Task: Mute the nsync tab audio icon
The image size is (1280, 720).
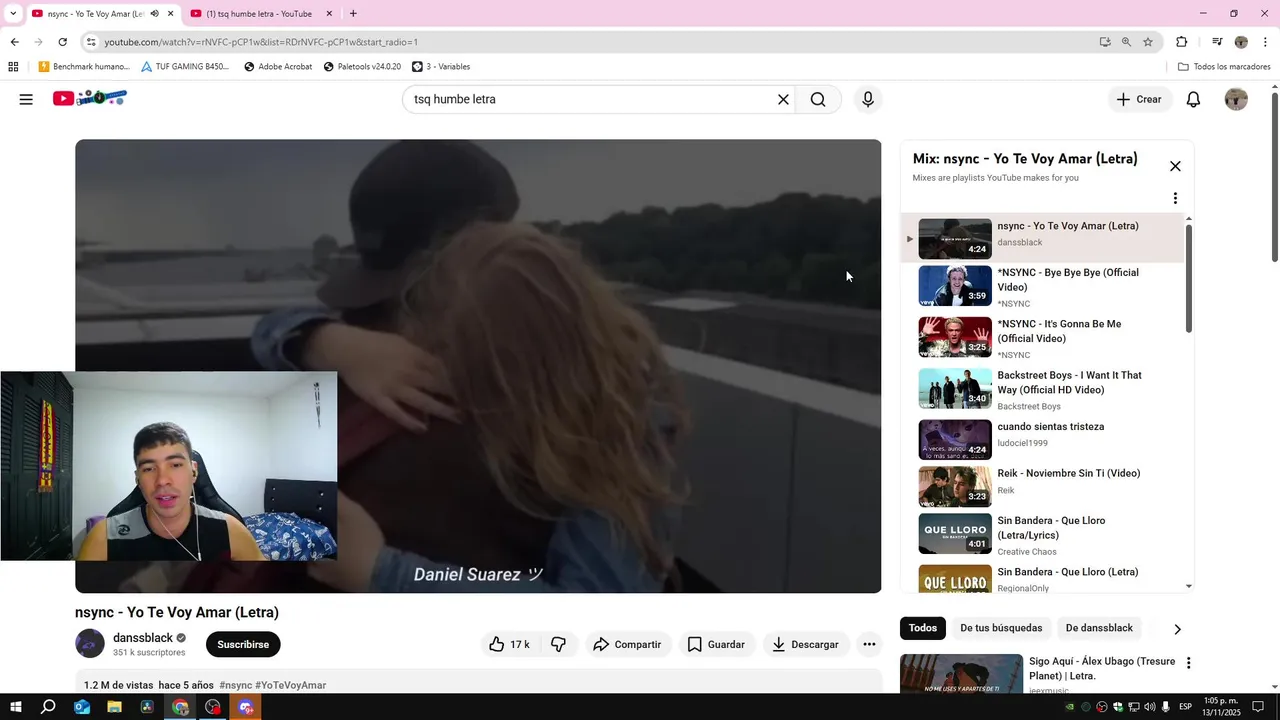Action: pos(154,13)
